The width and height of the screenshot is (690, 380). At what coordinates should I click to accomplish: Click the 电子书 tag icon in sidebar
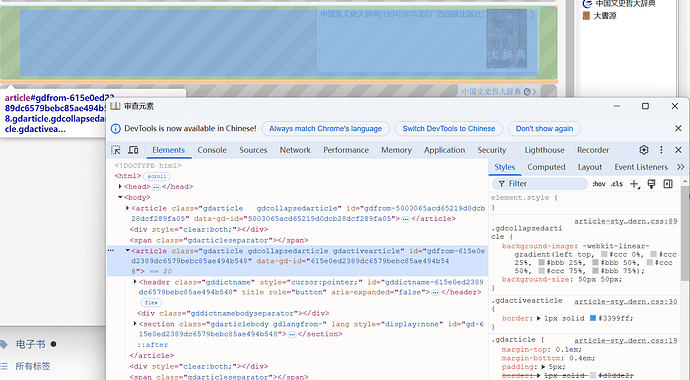pyautogui.click(x=4, y=344)
